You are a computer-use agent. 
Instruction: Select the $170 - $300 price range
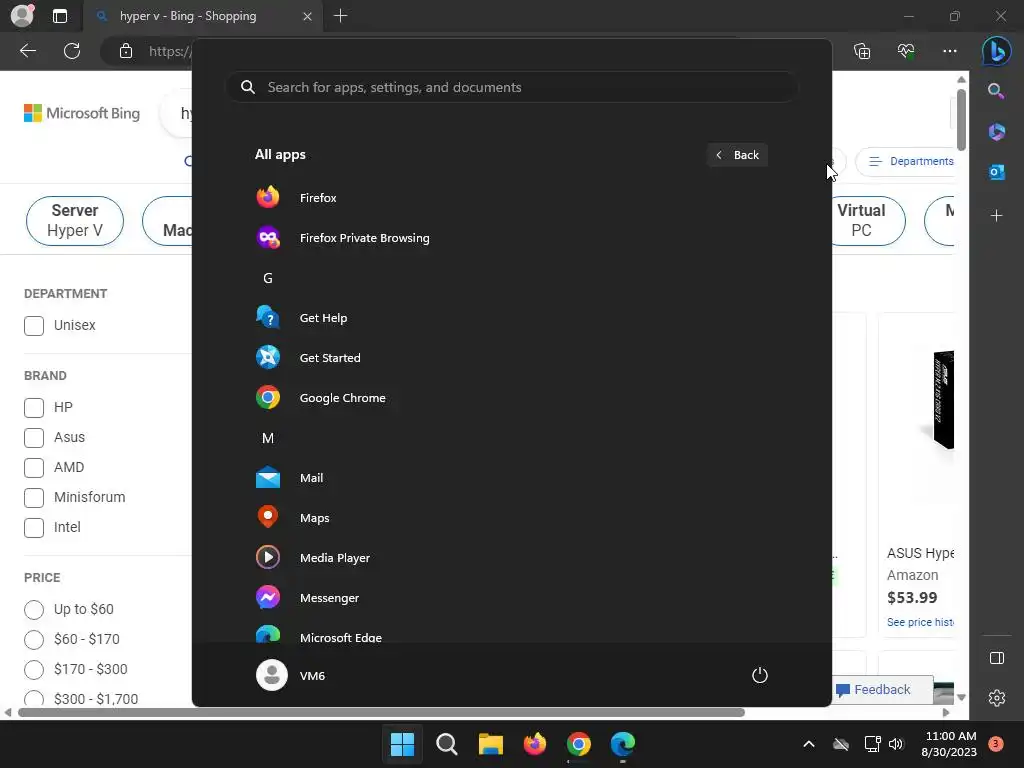point(34,669)
